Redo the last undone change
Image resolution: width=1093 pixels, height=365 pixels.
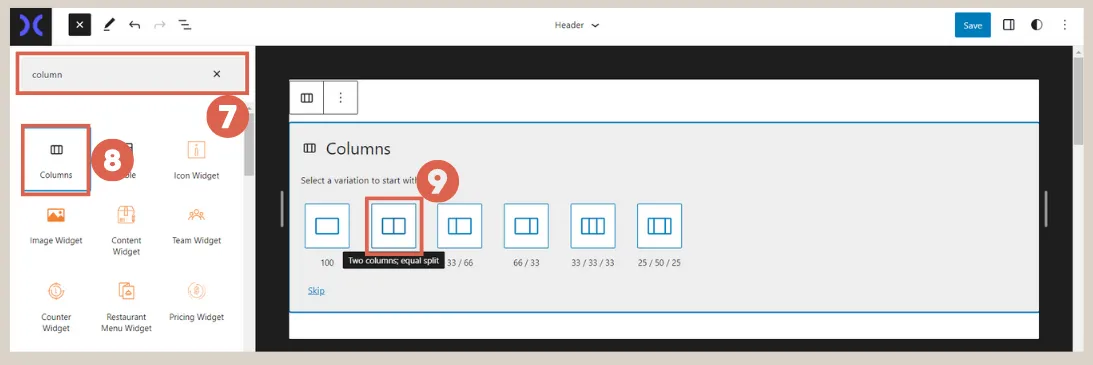tap(160, 25)
